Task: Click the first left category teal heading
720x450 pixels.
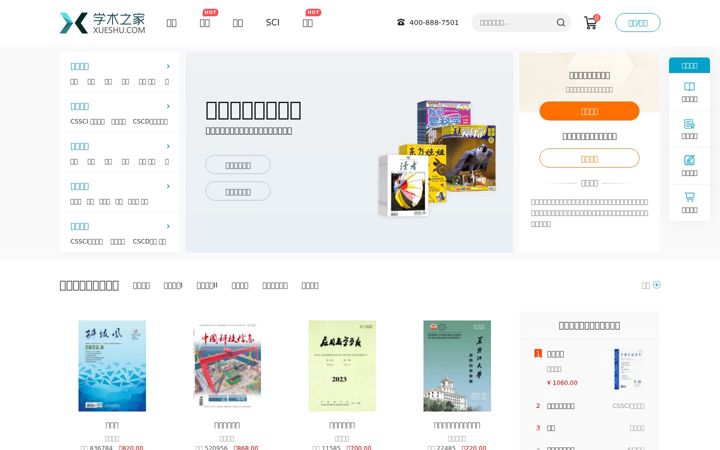Action: (79, 66)
